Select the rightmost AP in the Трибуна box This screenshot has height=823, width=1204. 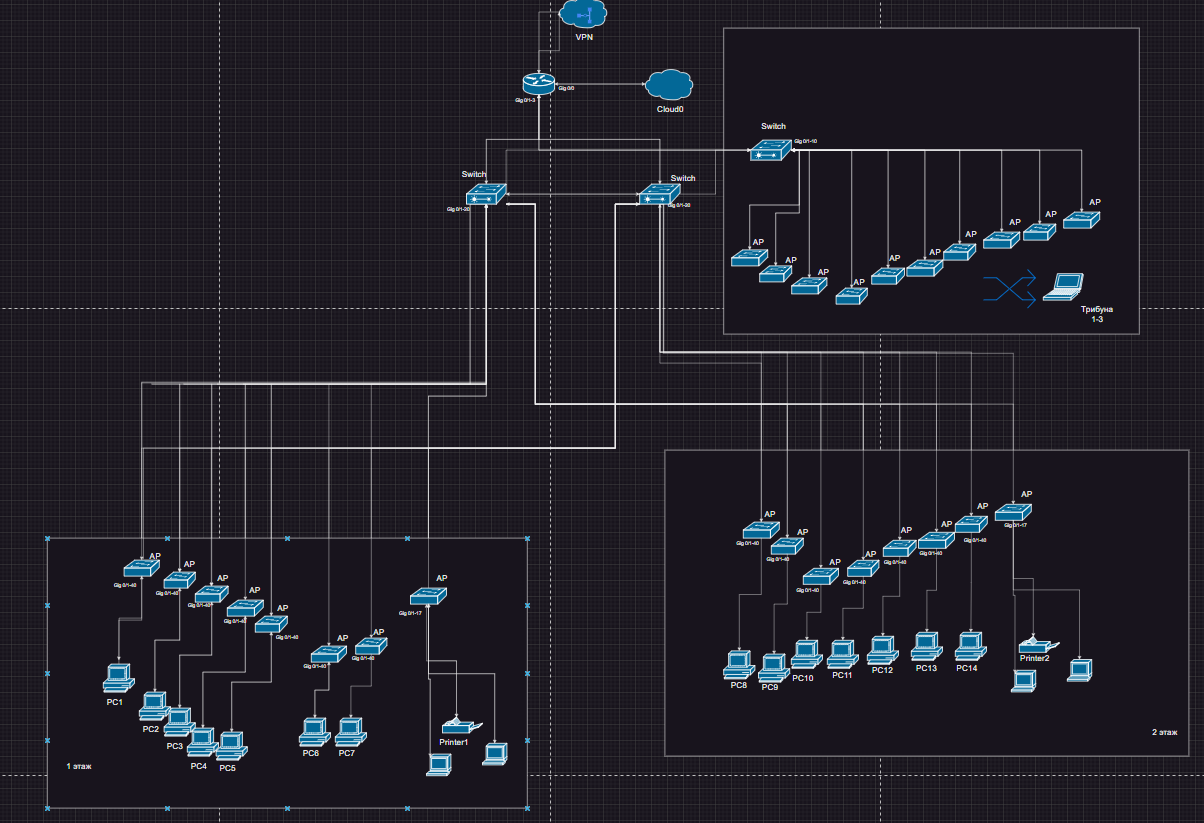point(1080,220)
